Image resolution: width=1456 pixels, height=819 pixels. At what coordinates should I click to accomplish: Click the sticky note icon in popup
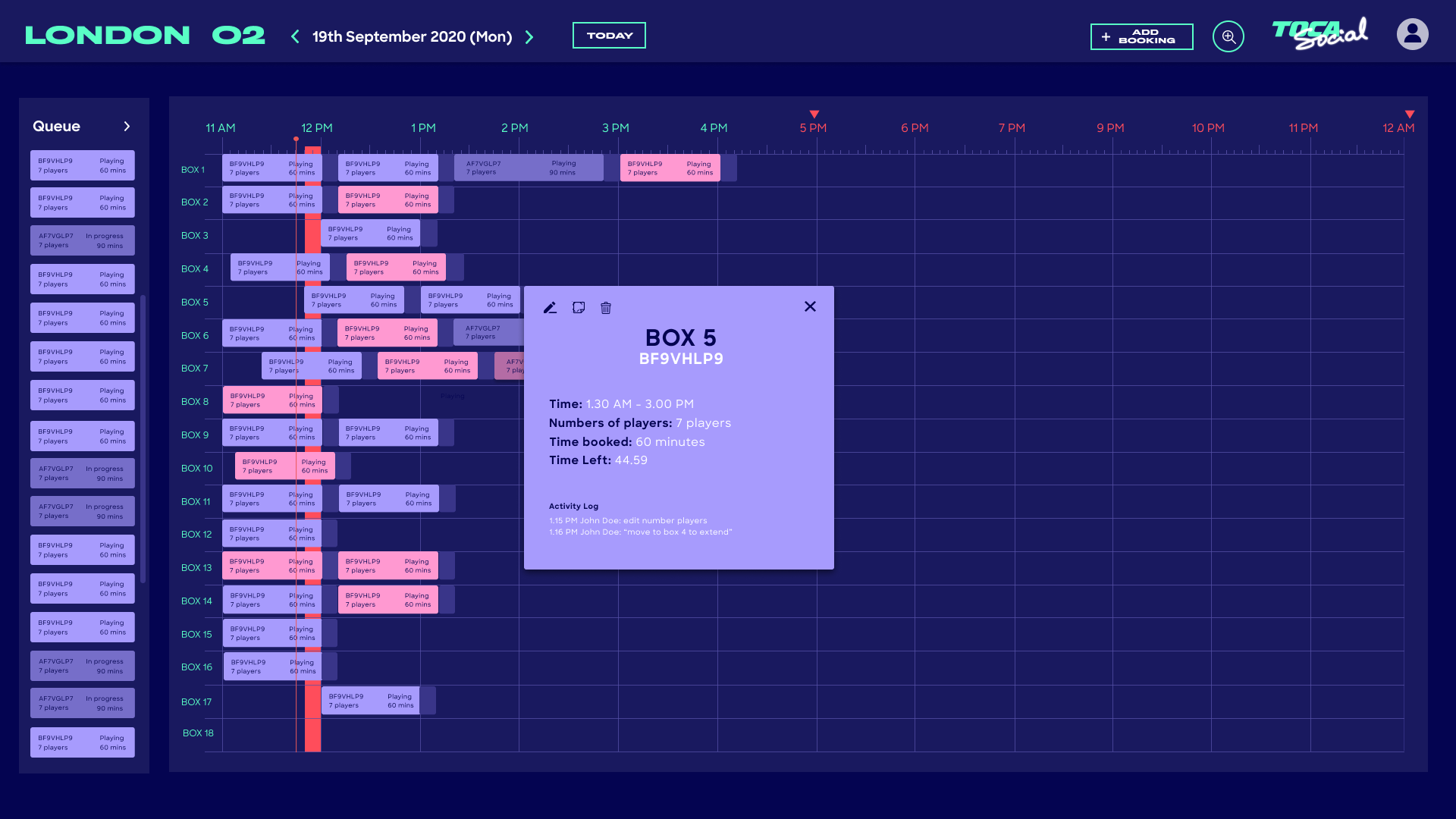coord(579,308)
